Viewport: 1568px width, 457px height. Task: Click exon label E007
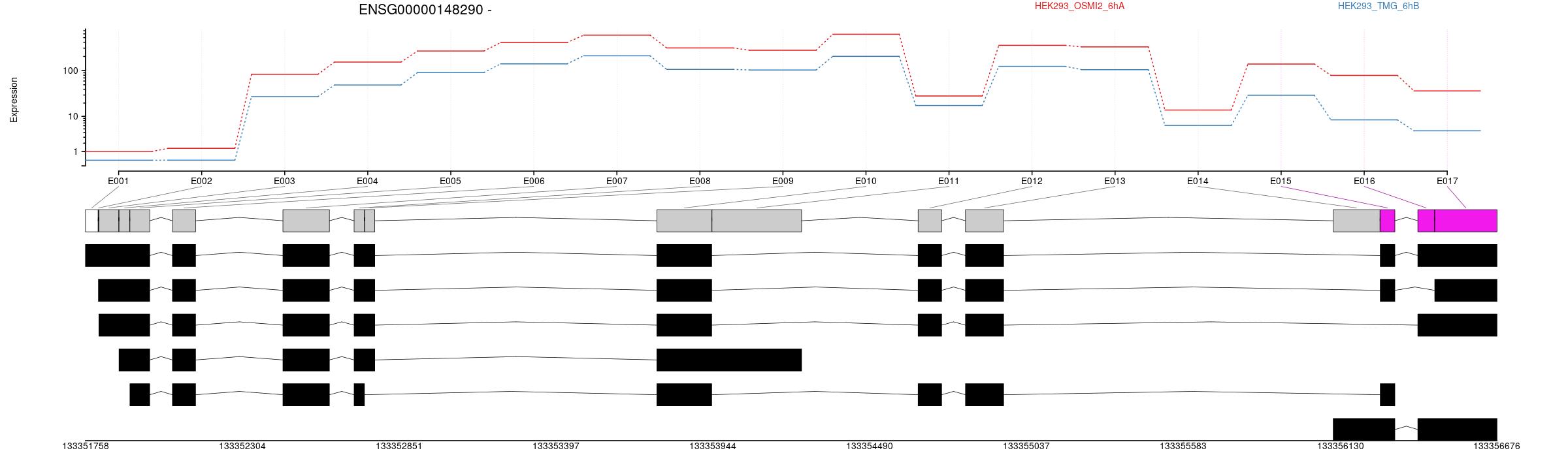coord(617,181)
